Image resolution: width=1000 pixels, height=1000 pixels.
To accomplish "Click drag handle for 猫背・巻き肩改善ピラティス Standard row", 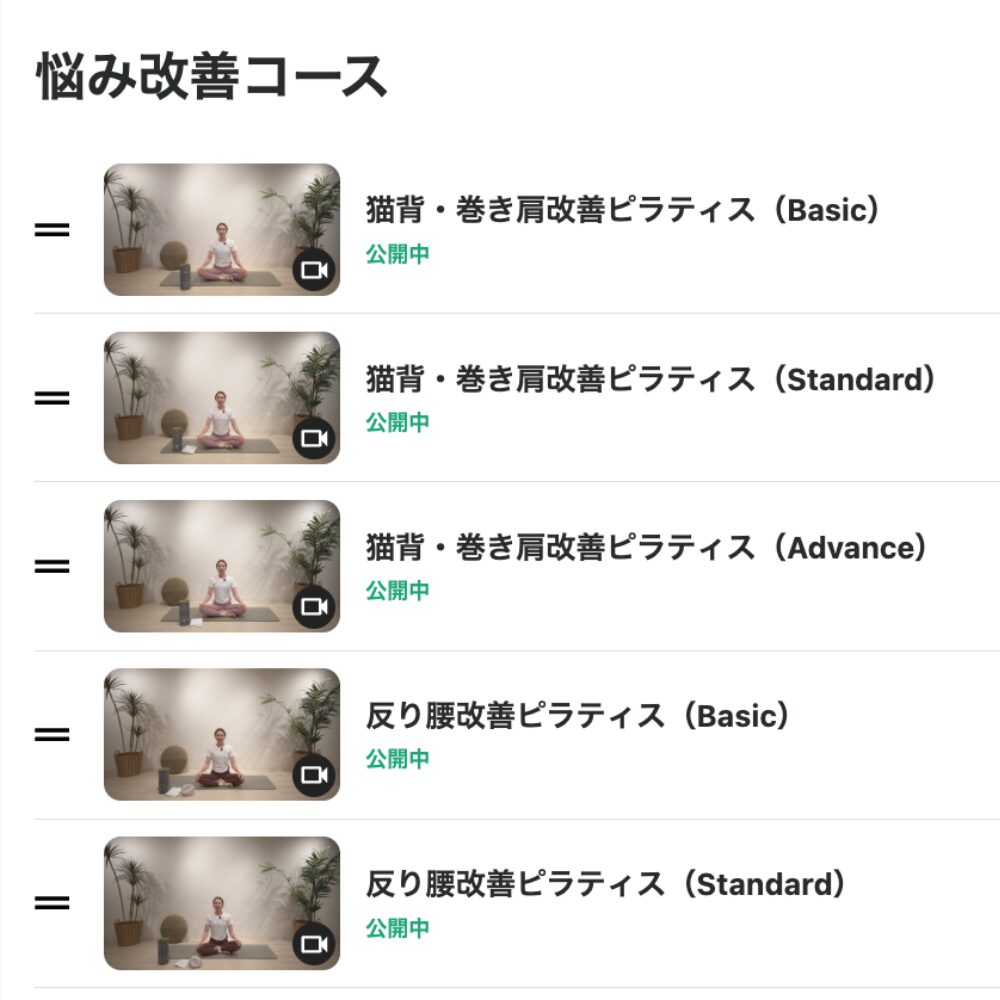I will coord(52,398).
